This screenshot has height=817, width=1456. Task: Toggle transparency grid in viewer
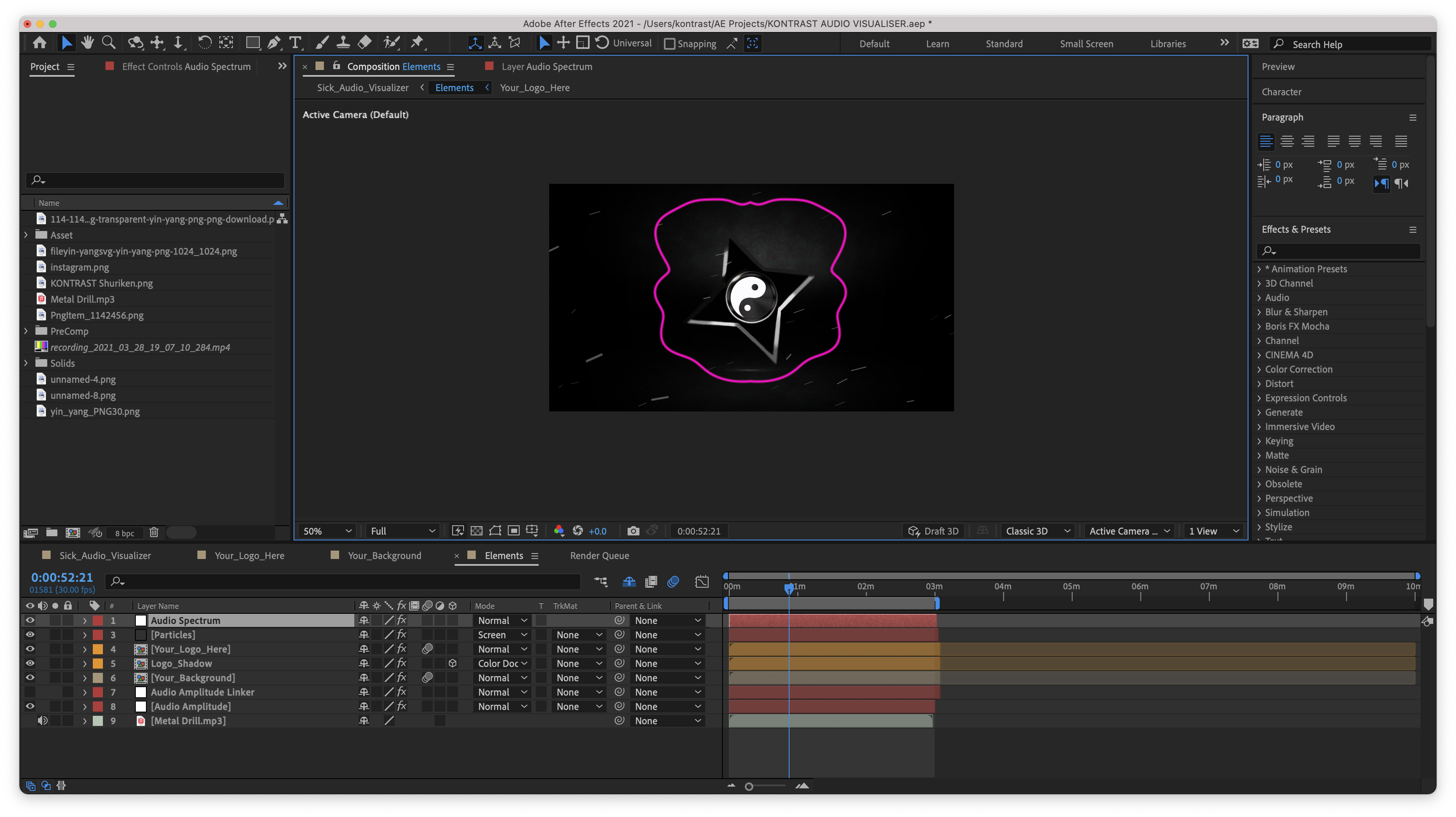point(477,531)
